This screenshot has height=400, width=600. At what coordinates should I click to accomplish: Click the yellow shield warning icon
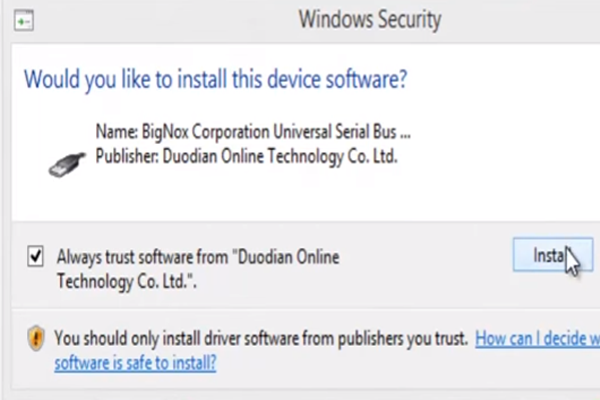coord(36,339)
